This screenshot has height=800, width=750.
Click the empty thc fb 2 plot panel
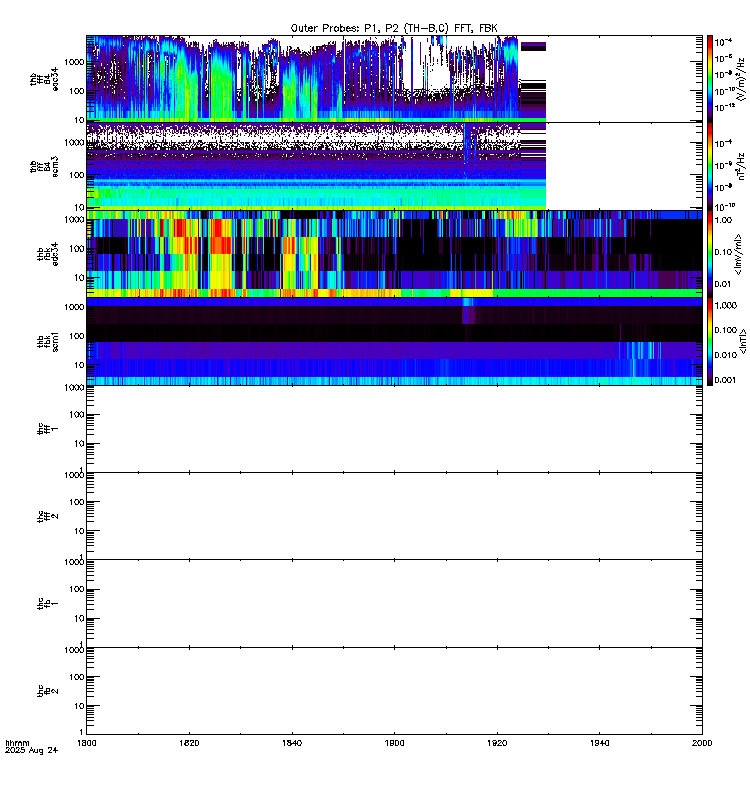pyautogui.click(x=394, y=691)
